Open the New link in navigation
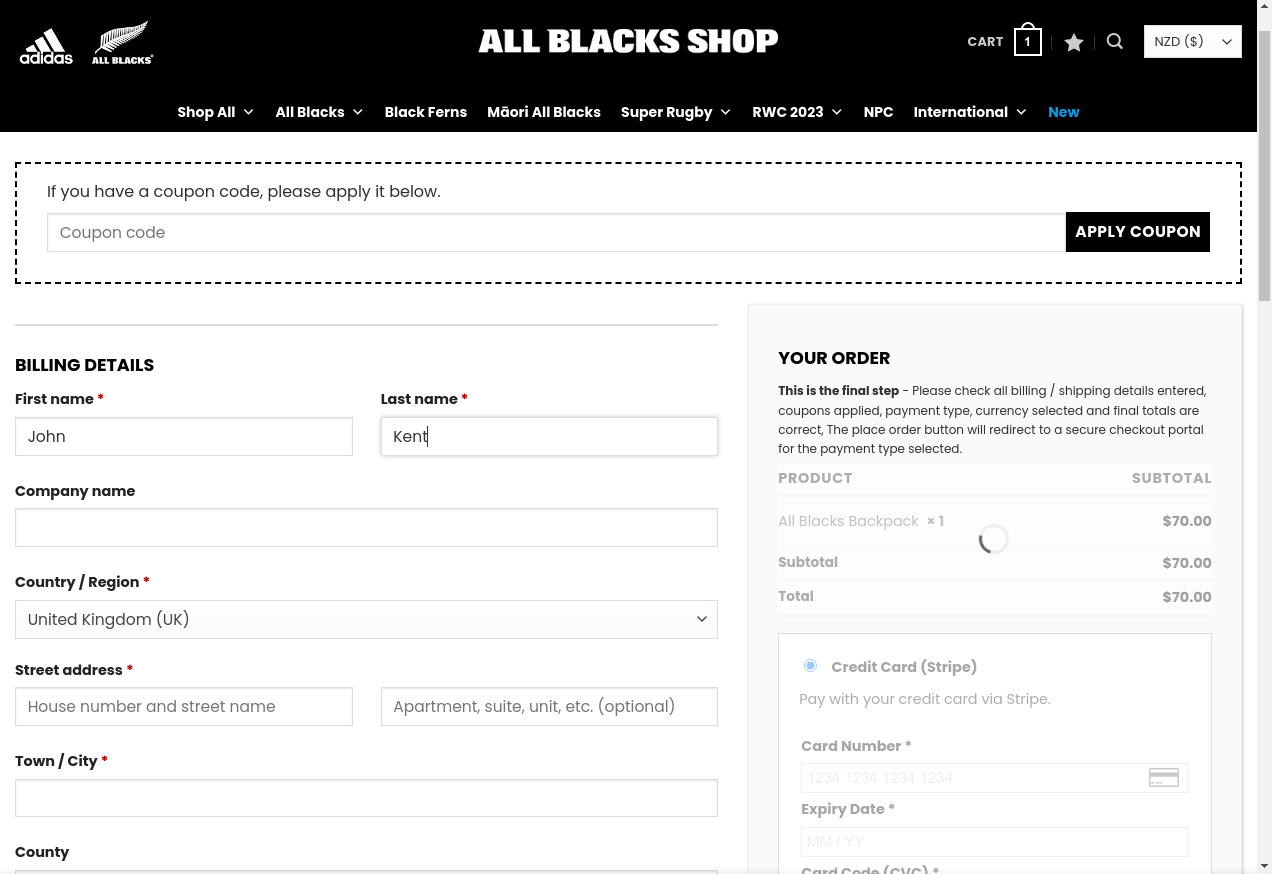1272x874 pixels. tap(1064, 112)
